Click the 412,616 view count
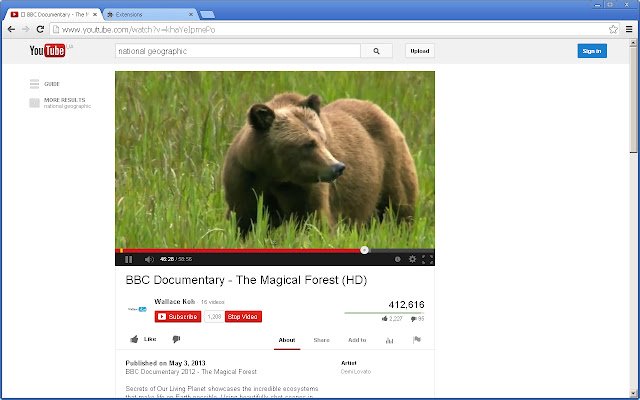Image resolution: width=640 pixels, height=400 pixels. click(x=406, y=304)
